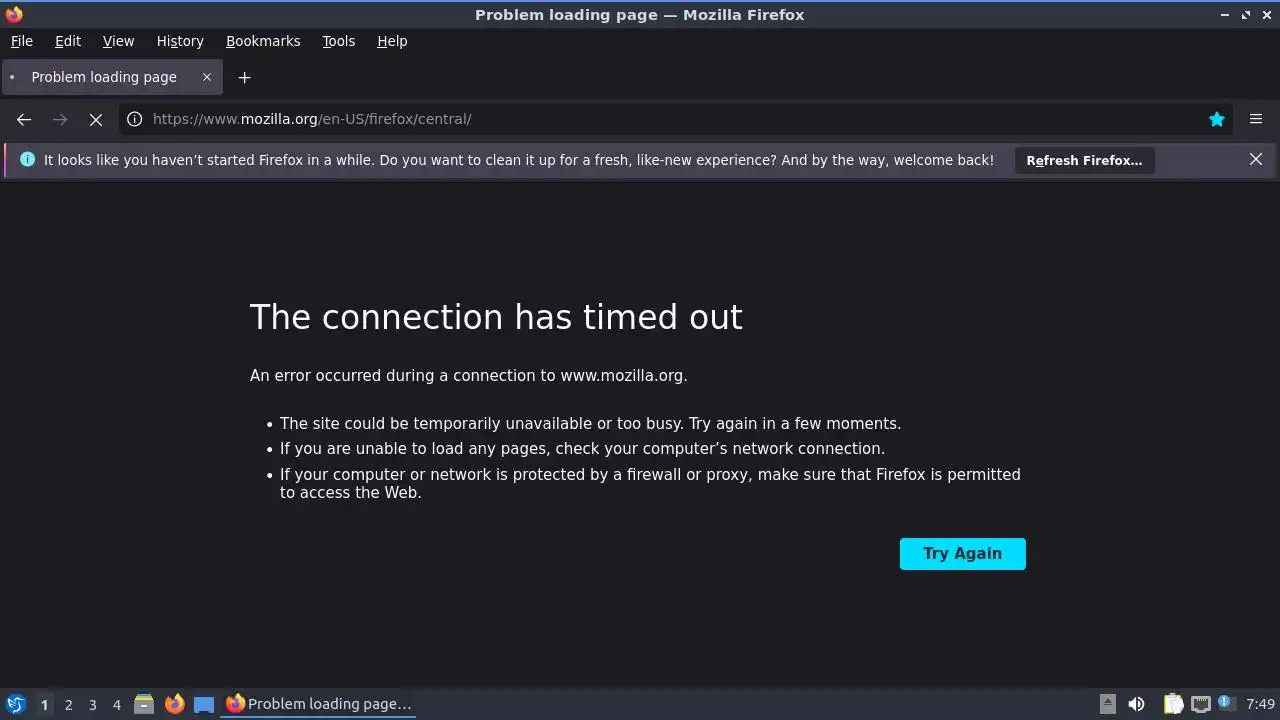Open the File menu
The width and height of the screenshot is (1280, 720).
click(x=21, y=41)
